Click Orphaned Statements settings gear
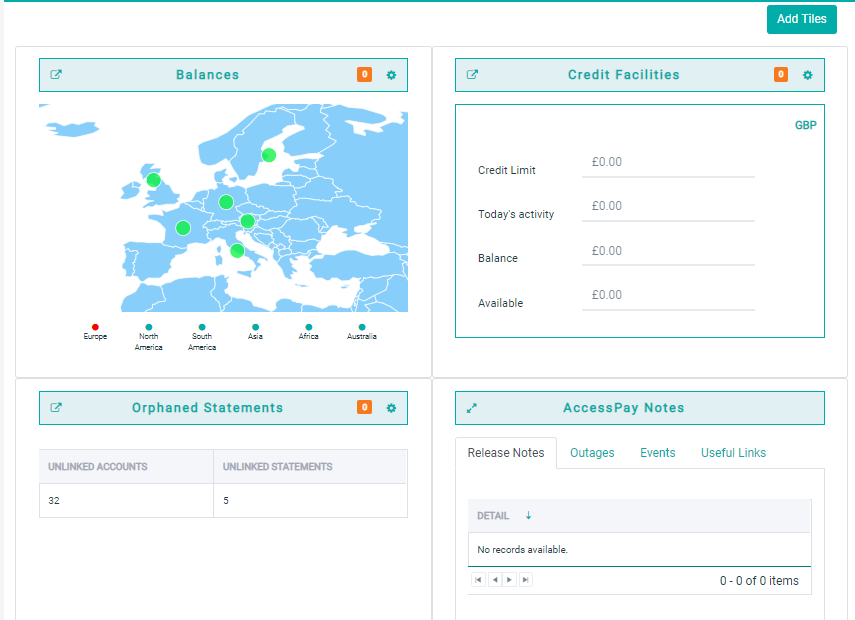The width and height of the screenshot is (855, 620). (391, 408)
